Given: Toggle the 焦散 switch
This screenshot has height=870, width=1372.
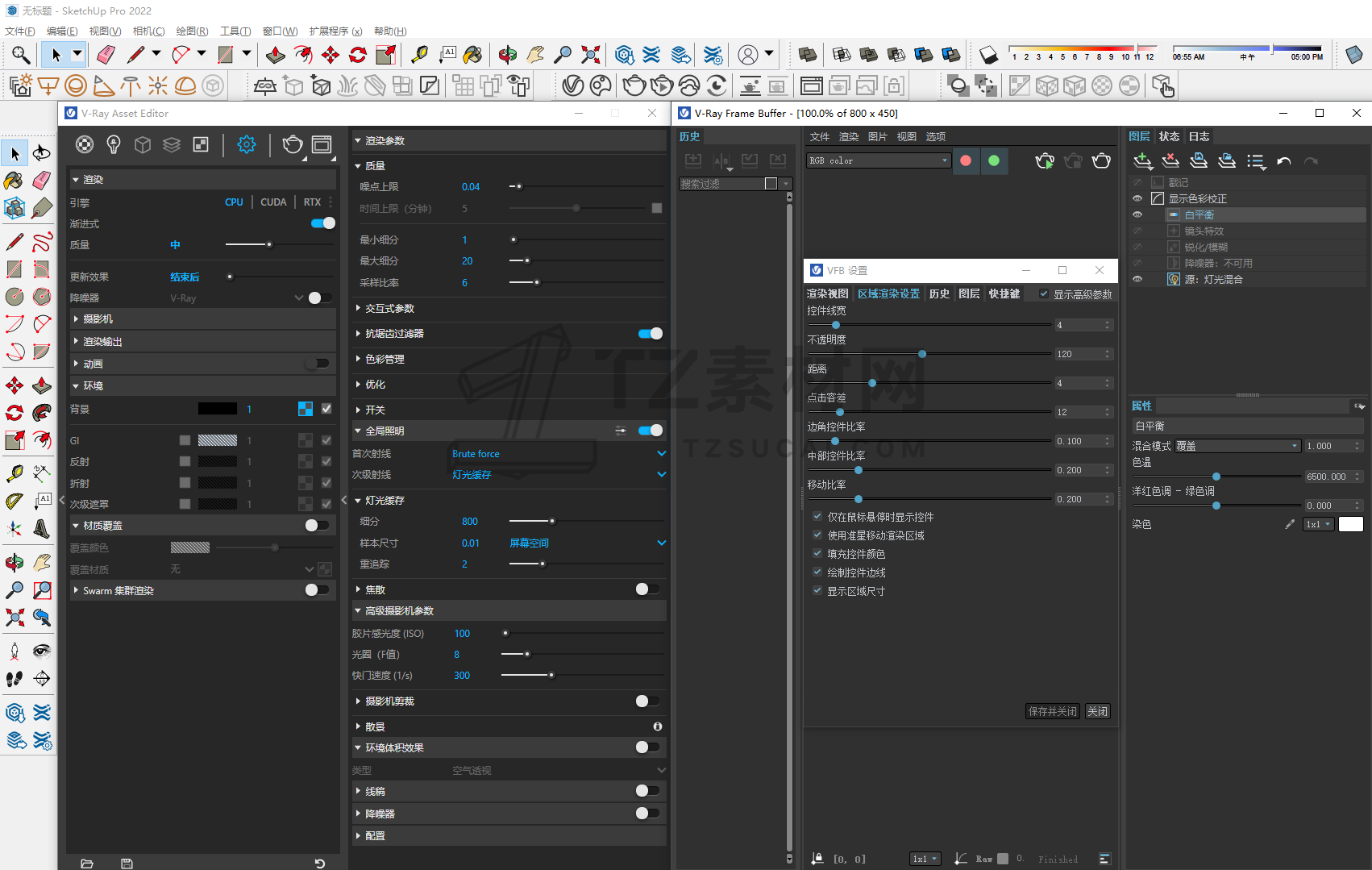Looking at the screenshot, I should [647, 589].
